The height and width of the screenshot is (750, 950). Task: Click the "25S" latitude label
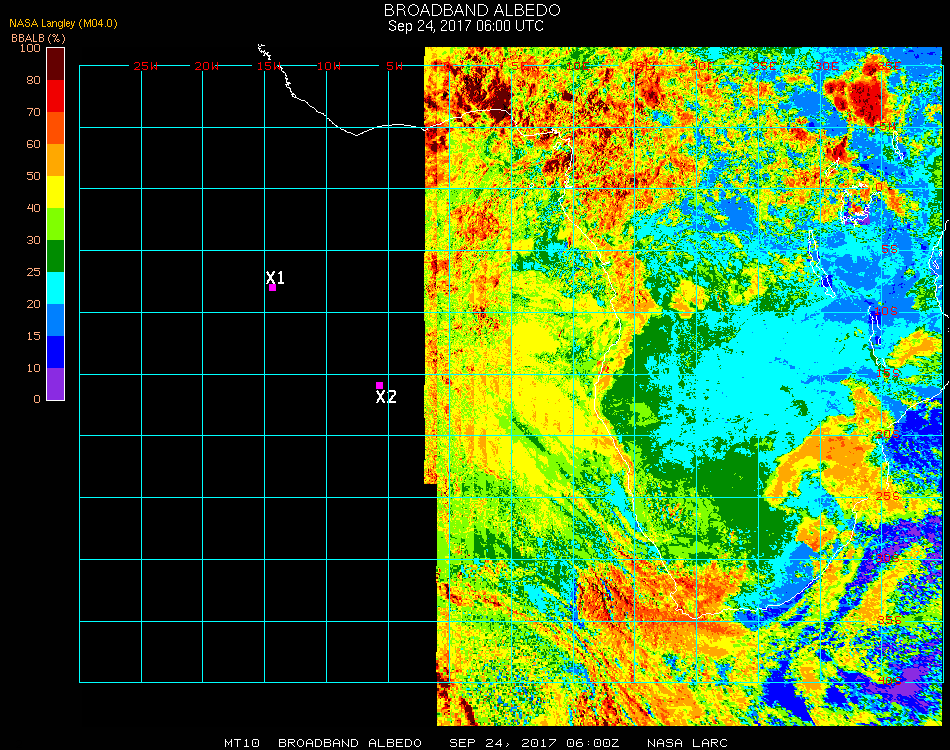point(888,496)
